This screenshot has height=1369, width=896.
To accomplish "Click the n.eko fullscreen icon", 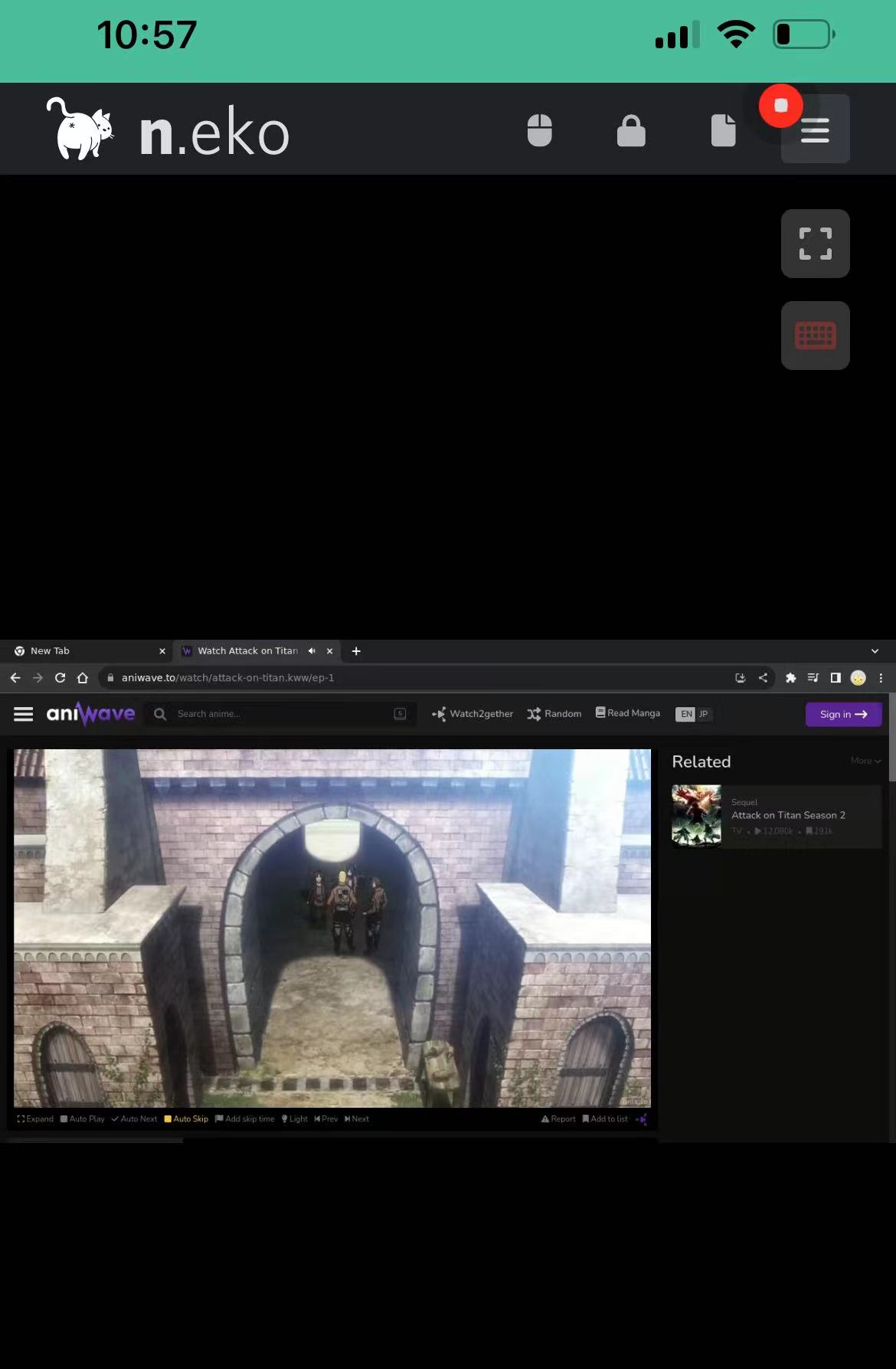I will 815,244.
